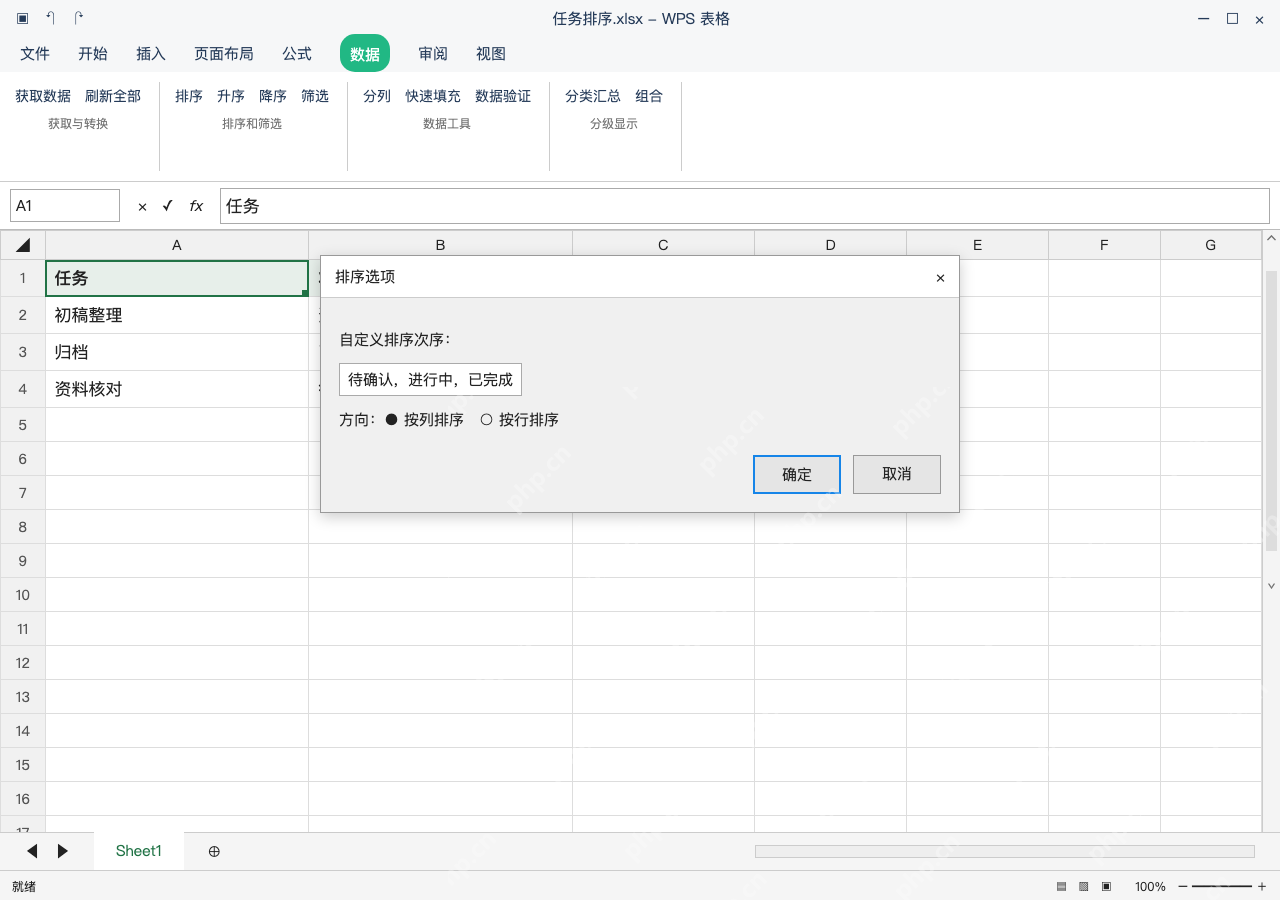
Task: Switch to the 插入 tab
Action: tap(151, 54)
